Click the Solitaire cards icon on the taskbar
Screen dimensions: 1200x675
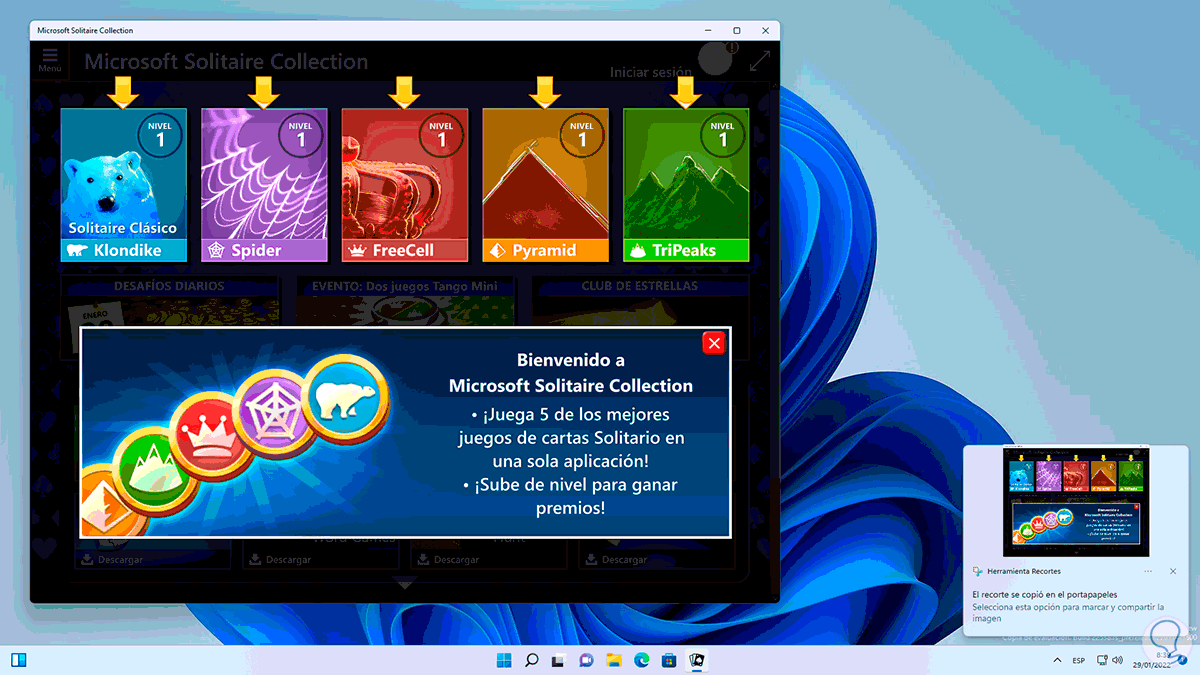point(697,660)
